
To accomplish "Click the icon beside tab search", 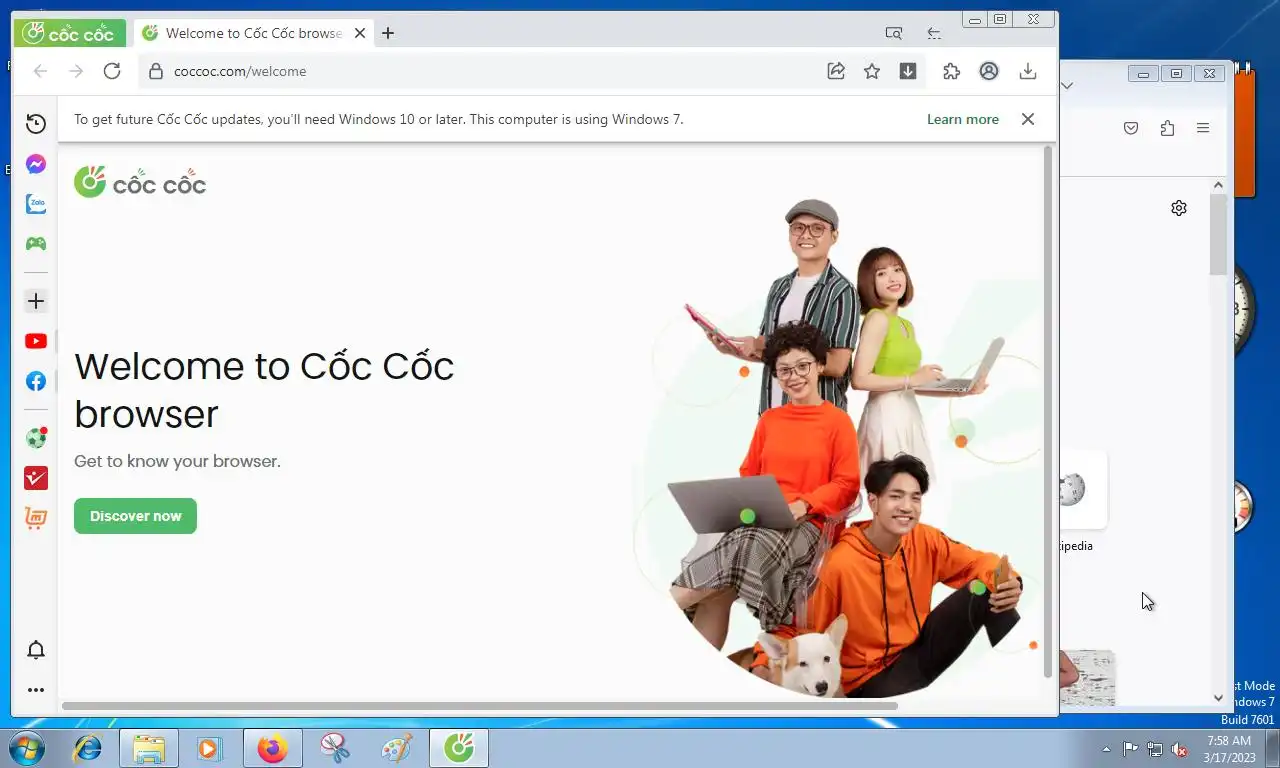I will (x=934, y=33).
